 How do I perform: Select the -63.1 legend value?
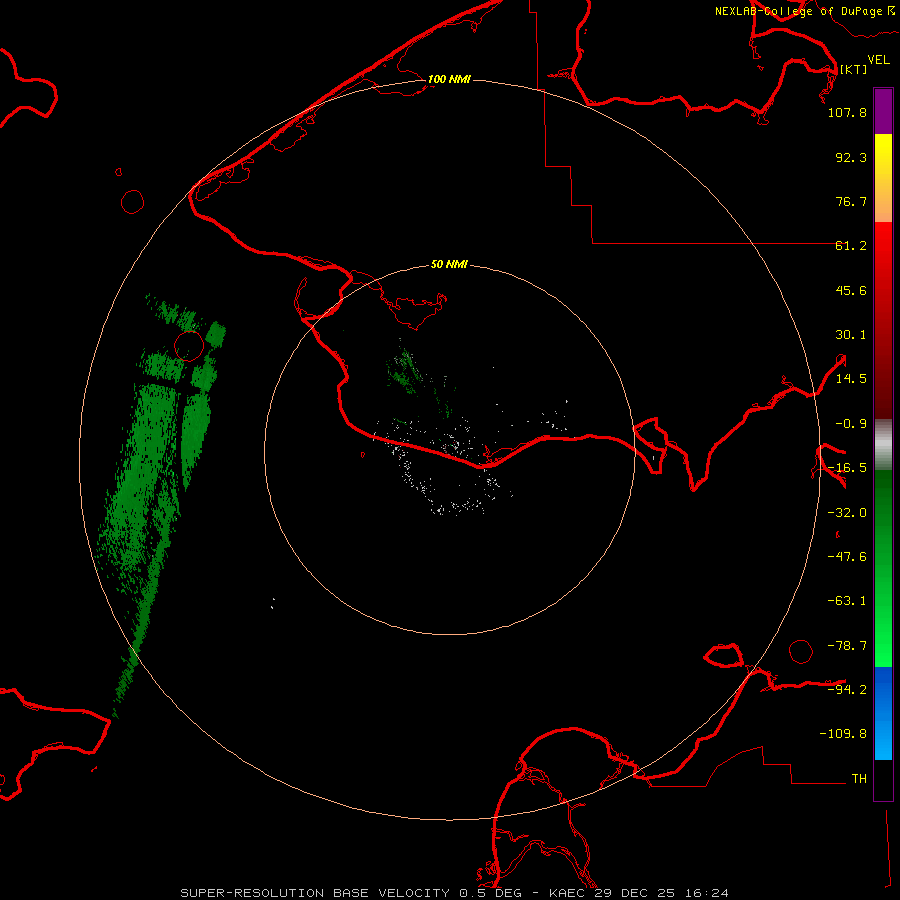pos(847,601)
